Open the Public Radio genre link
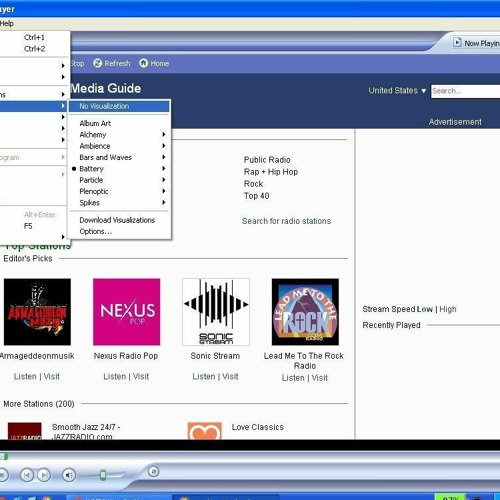 click(267, 160)
